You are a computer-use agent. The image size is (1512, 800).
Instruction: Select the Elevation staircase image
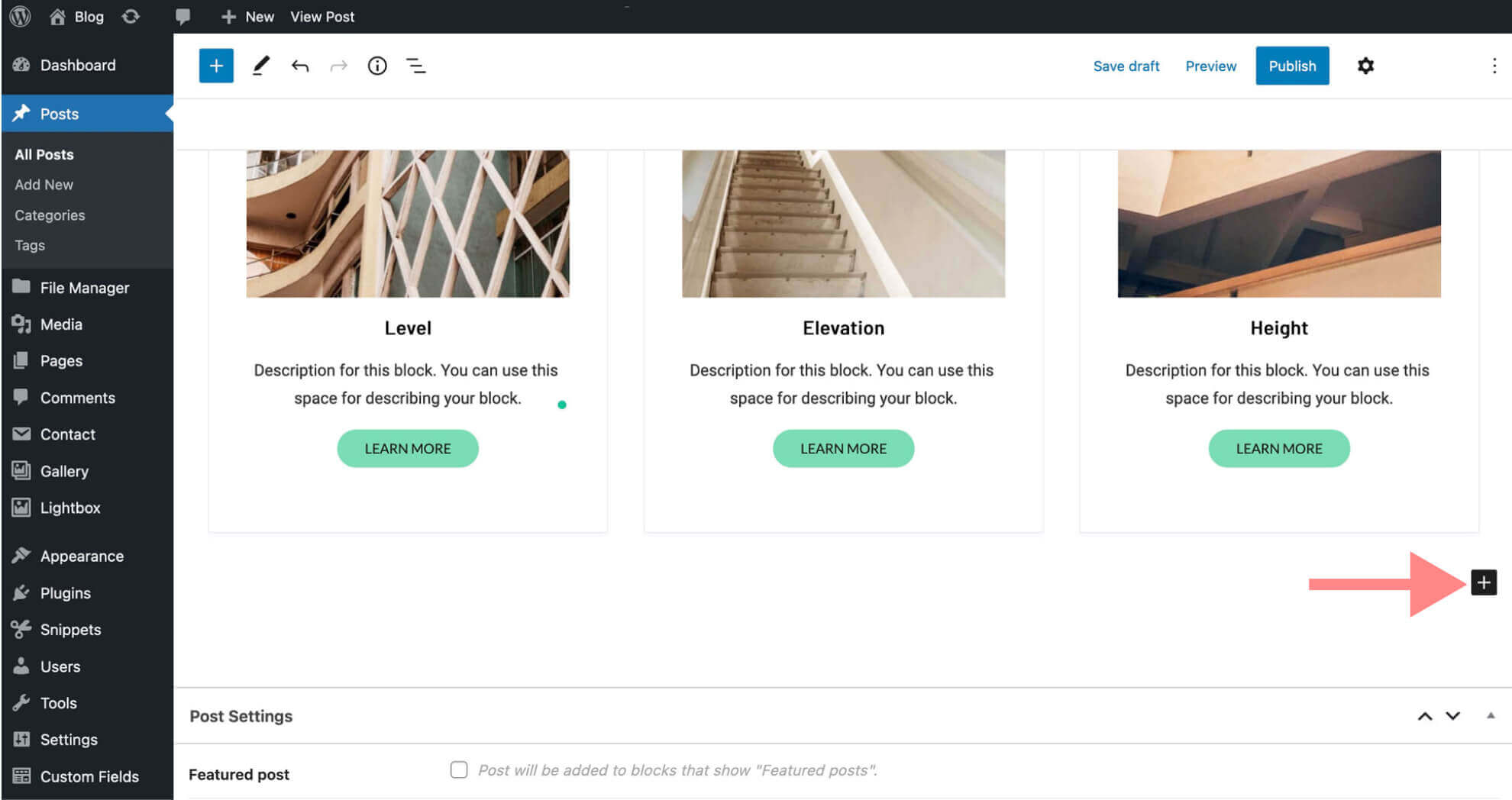(843, 224)
